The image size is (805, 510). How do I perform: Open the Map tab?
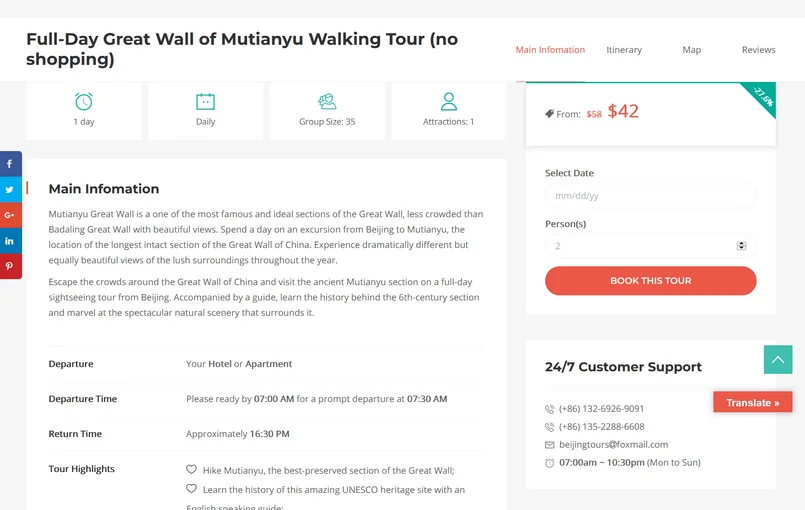click(692, 50)
